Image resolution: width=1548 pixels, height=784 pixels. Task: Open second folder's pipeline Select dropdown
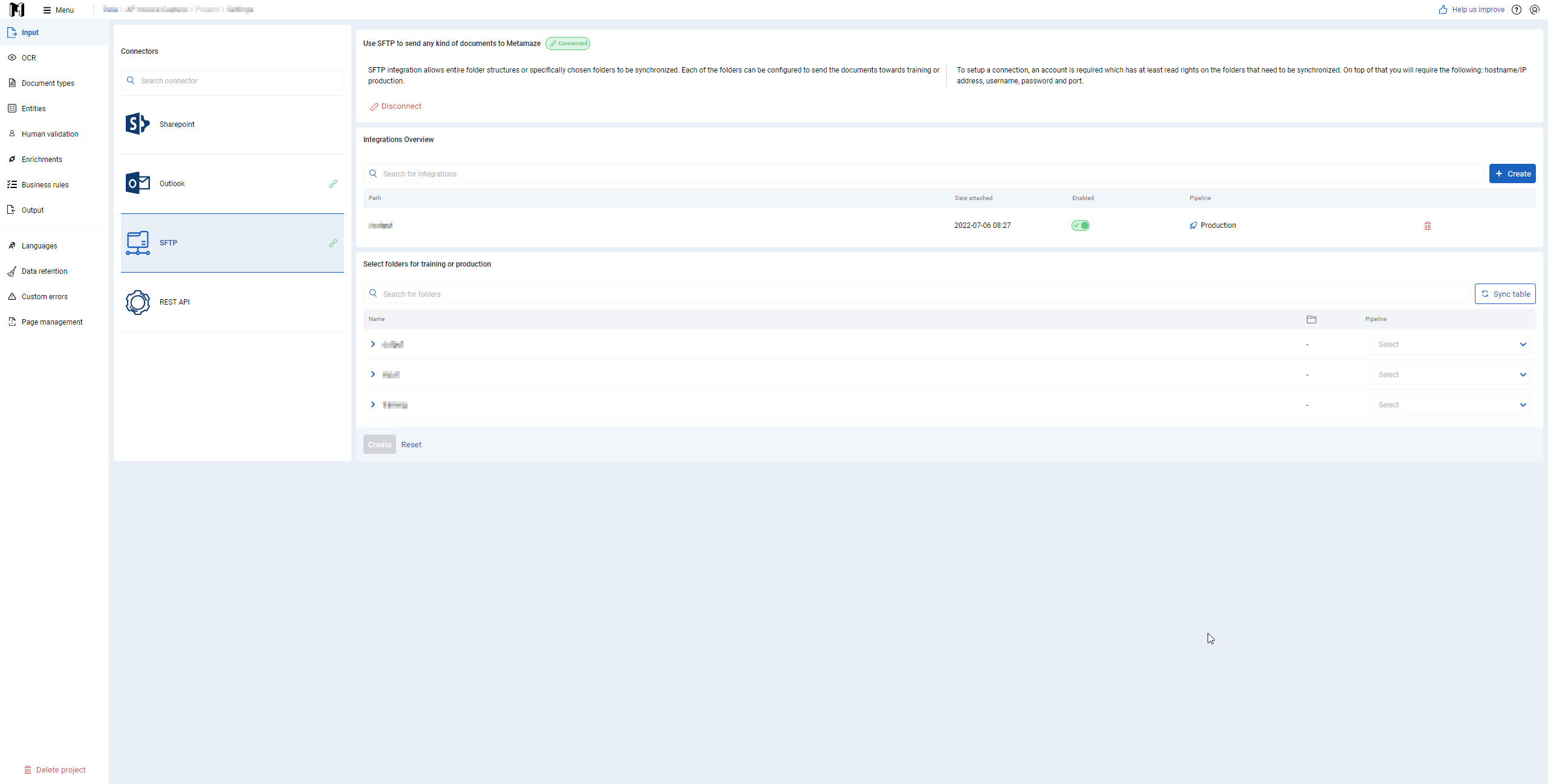coord(1450,375)
